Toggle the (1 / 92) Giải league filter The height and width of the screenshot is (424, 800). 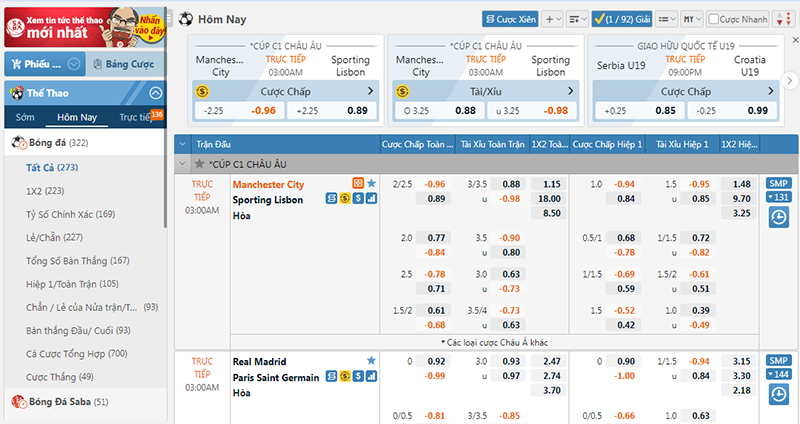coord(622,19)
